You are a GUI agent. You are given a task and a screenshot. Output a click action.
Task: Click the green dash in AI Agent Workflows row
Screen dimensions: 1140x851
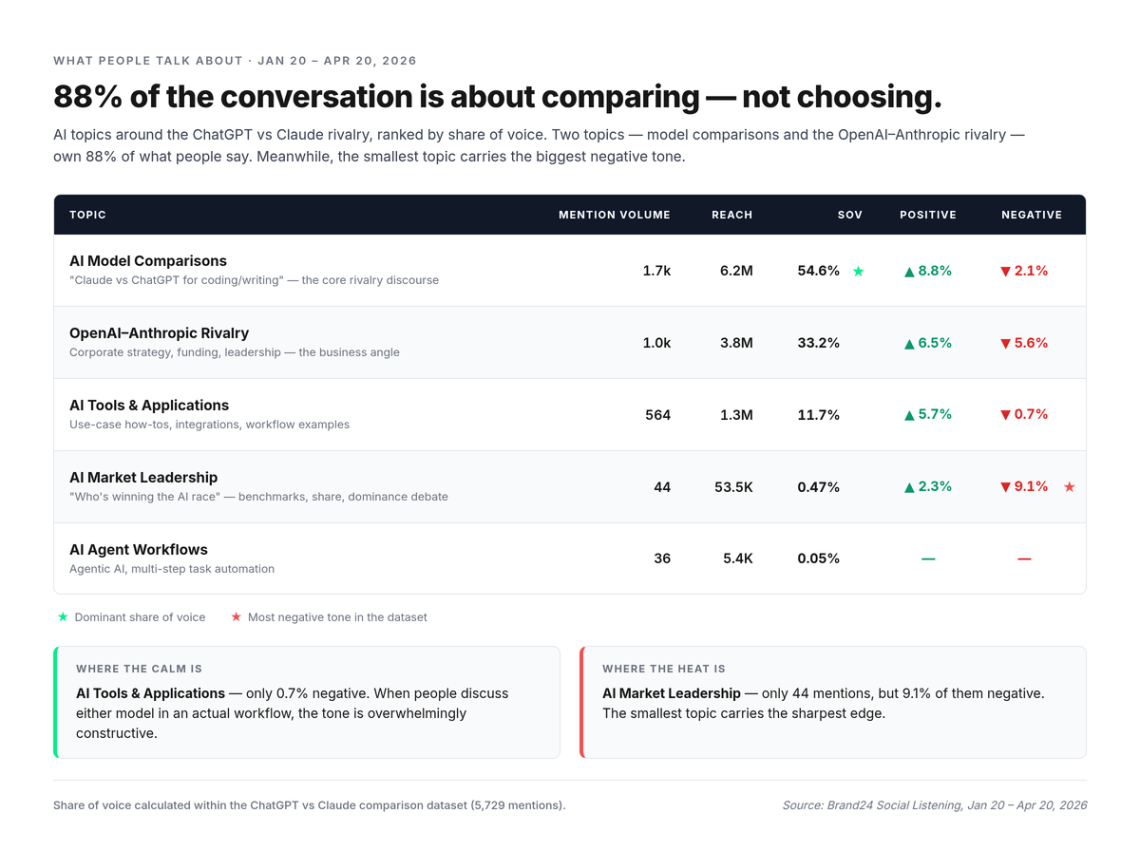(928, 559)
